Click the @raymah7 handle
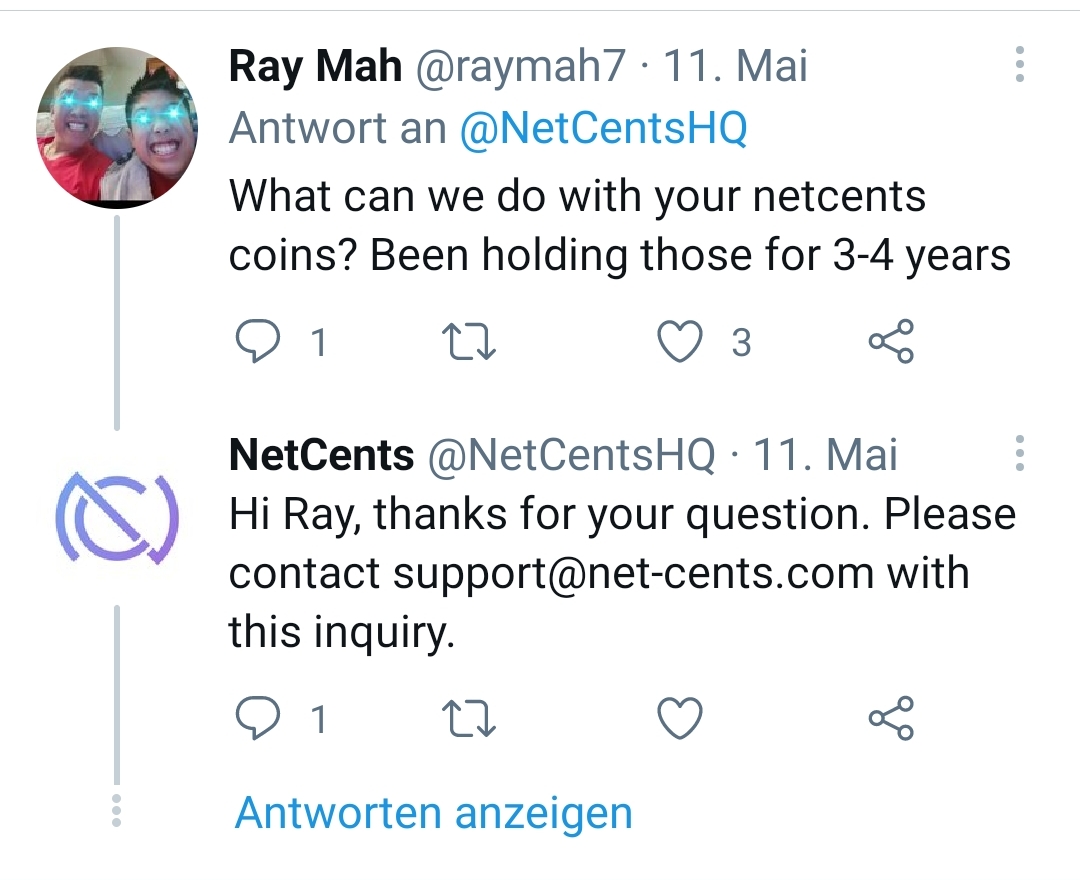 pyautogui.click(x=518, y=67)
